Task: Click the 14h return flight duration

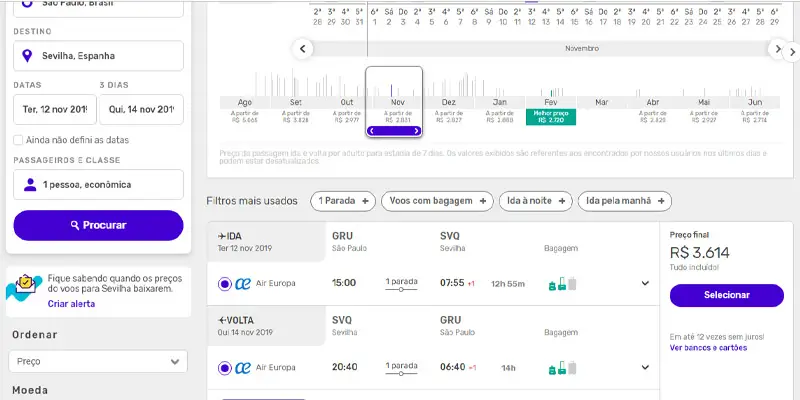Action: click(x=508, y=368)
